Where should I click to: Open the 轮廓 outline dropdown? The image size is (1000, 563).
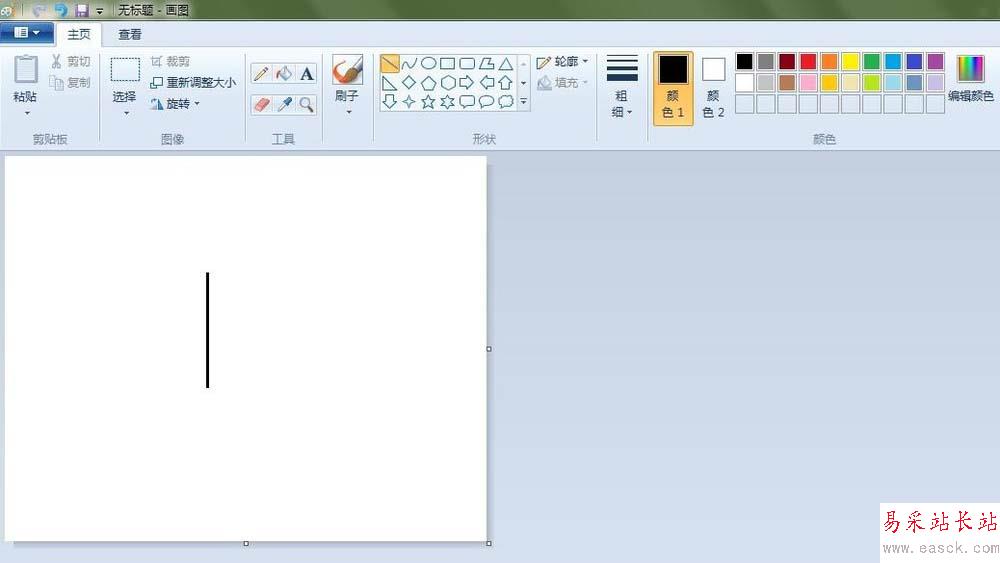click(562, 62)
